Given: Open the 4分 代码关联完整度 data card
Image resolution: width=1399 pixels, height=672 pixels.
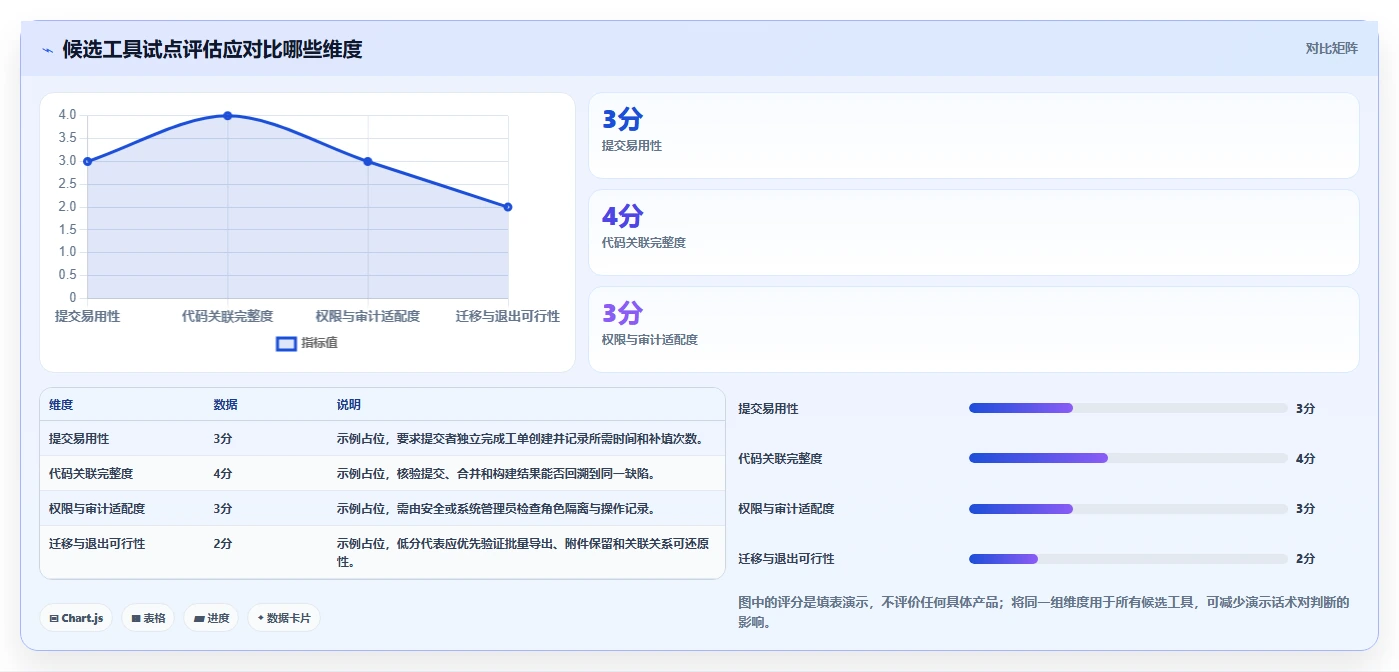Looking at the screenshot, I should (x=974, y=232).
